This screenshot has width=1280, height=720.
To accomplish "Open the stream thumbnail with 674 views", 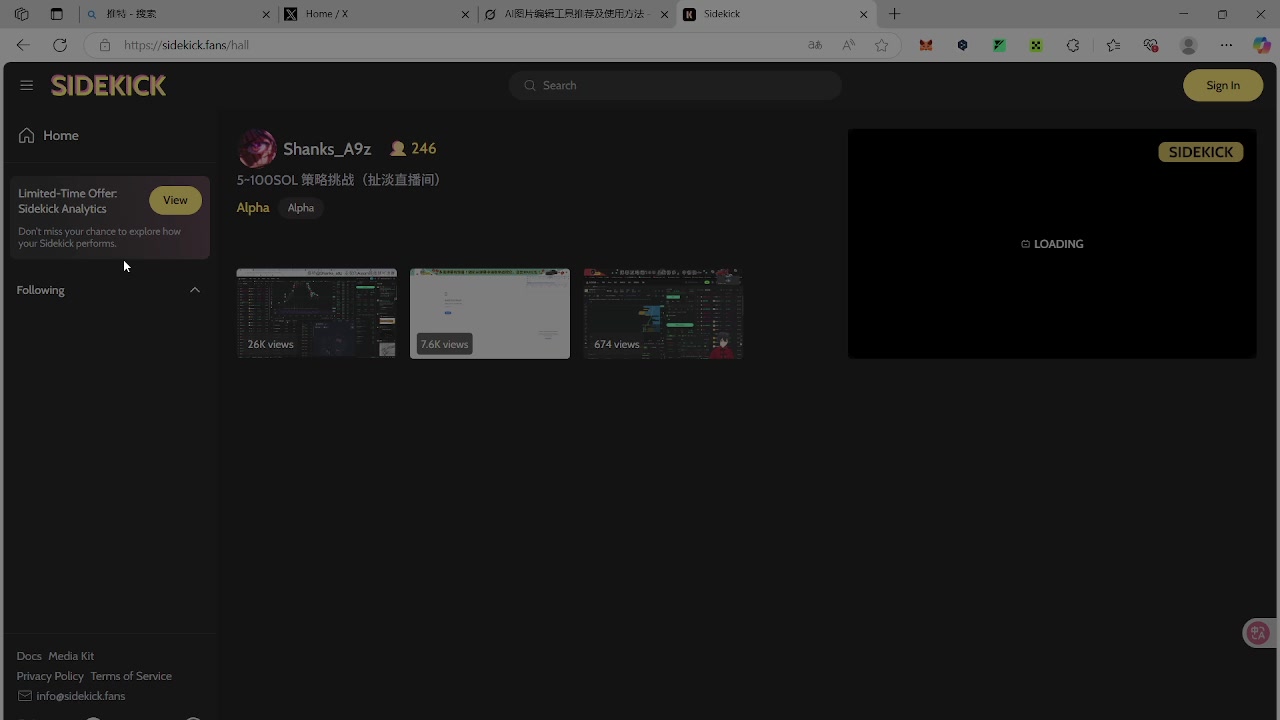I will (663, 313).
